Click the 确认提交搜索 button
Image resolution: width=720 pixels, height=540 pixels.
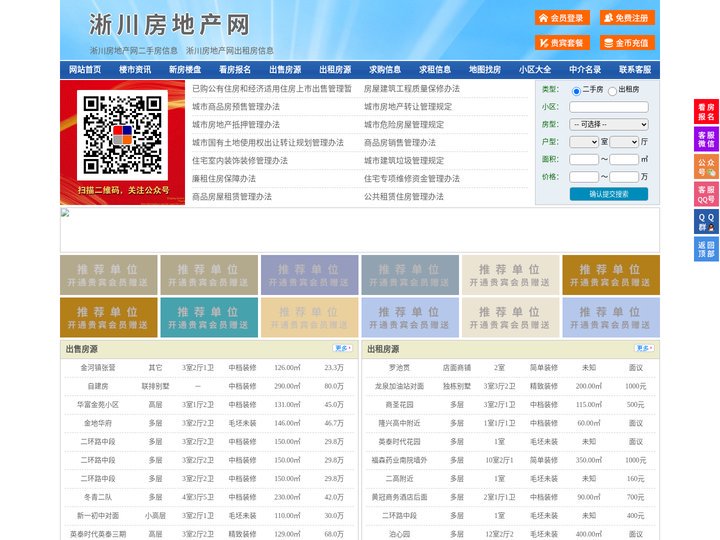coord(609,194)
